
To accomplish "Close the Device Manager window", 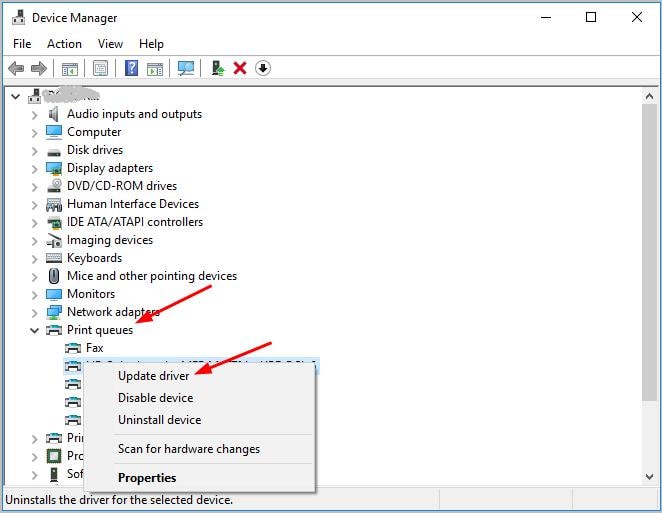I will pos(637,17).
